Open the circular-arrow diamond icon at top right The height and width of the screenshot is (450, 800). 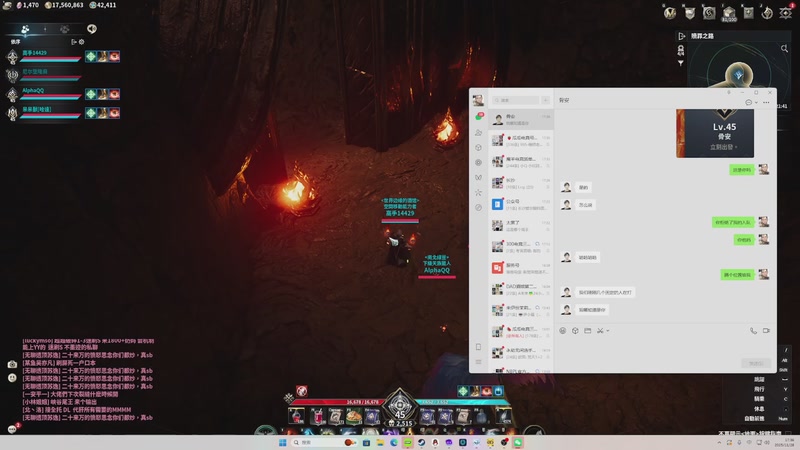767,13
